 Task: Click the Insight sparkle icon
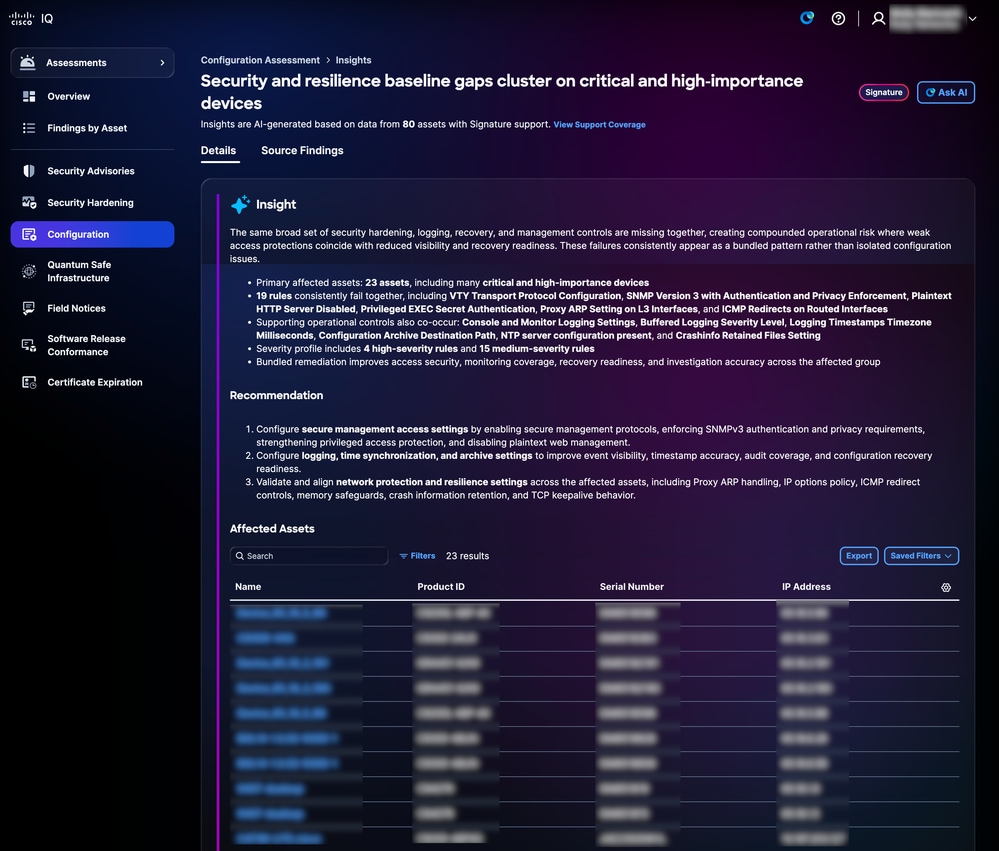(x=240, y=204)
